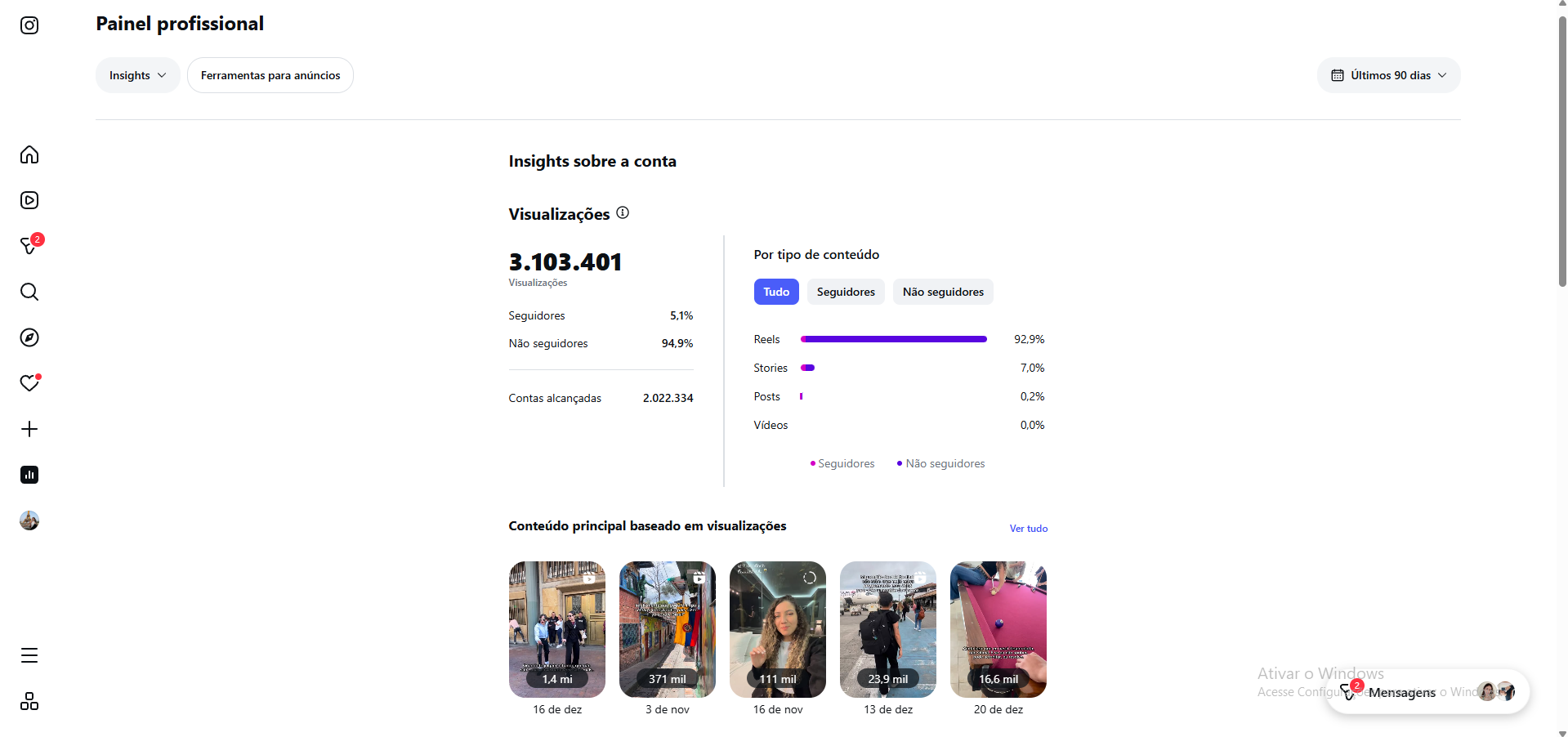
Task: Open the create new post plus icon
Action: pyautogui.click(x=29, y=429)
